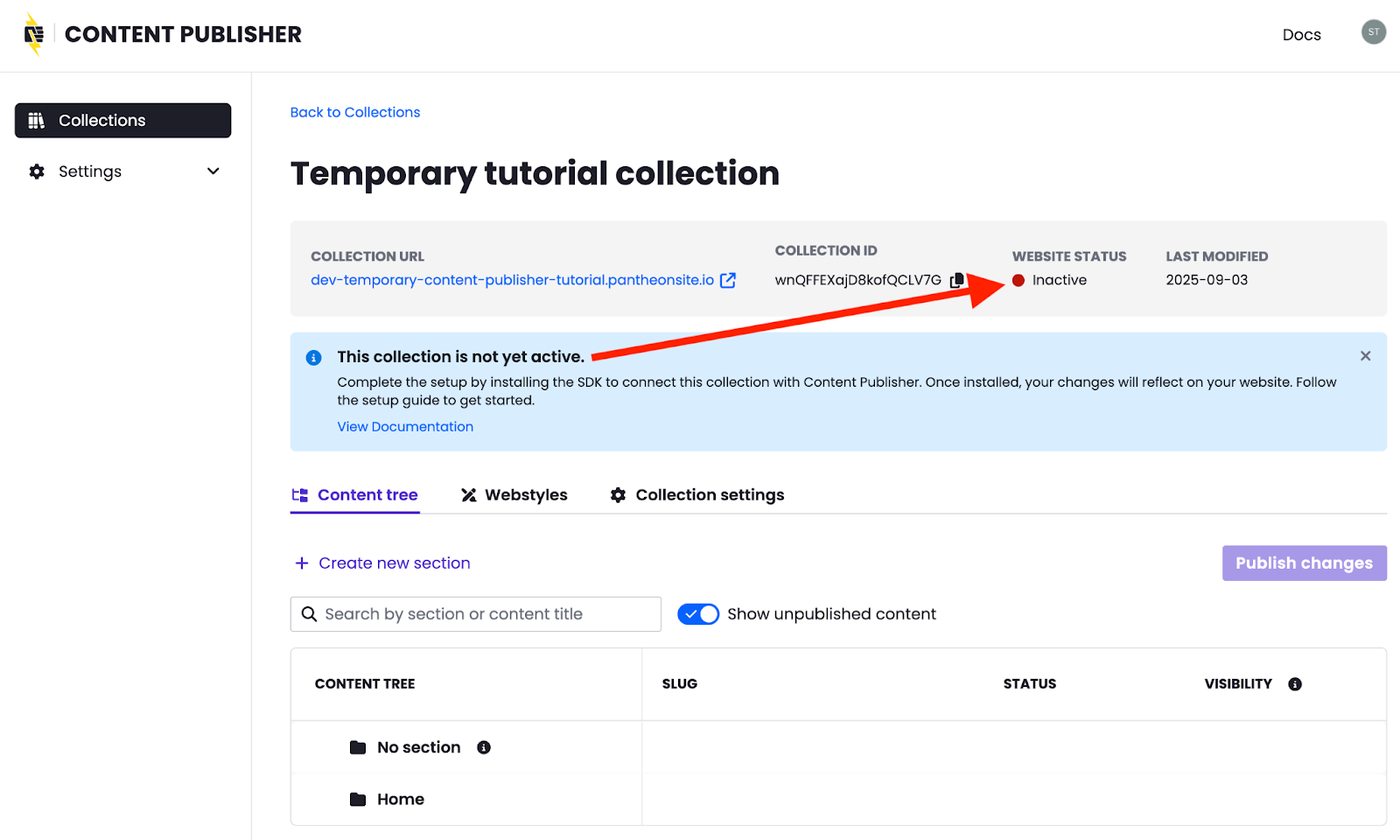1400x840 pixels.
Task: Click the Content Publisher lightning logo
Action: point(34,34)
